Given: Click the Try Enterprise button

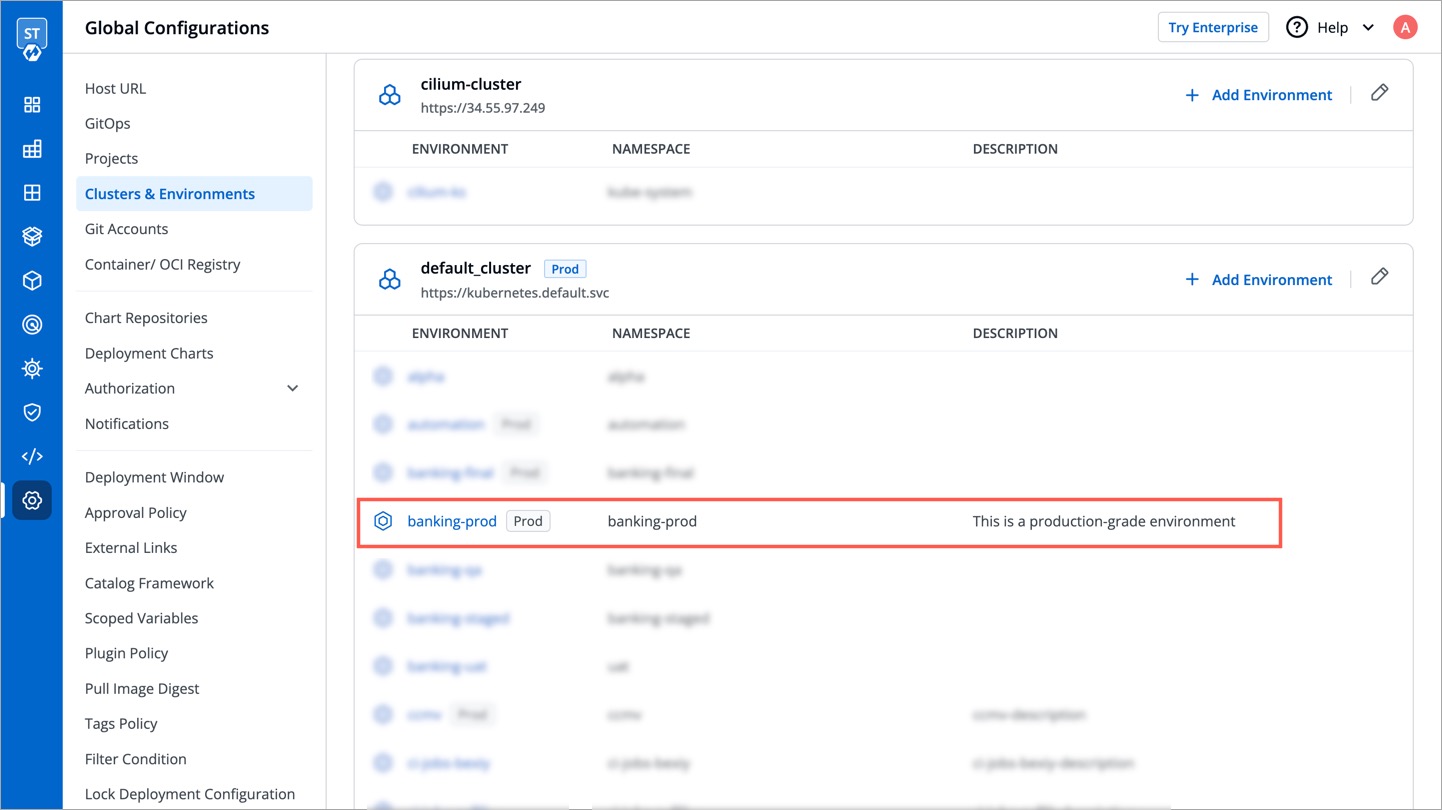Looking at the screenshot, I should click(1212, 27).
